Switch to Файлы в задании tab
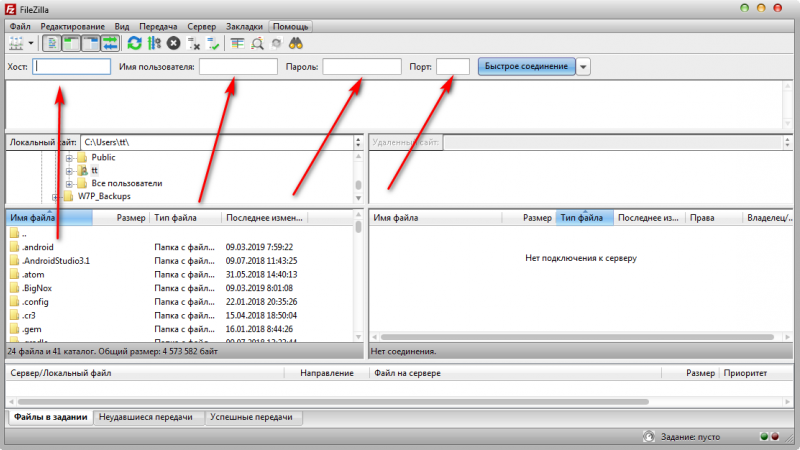800x450 pixels. coord(51,417)
